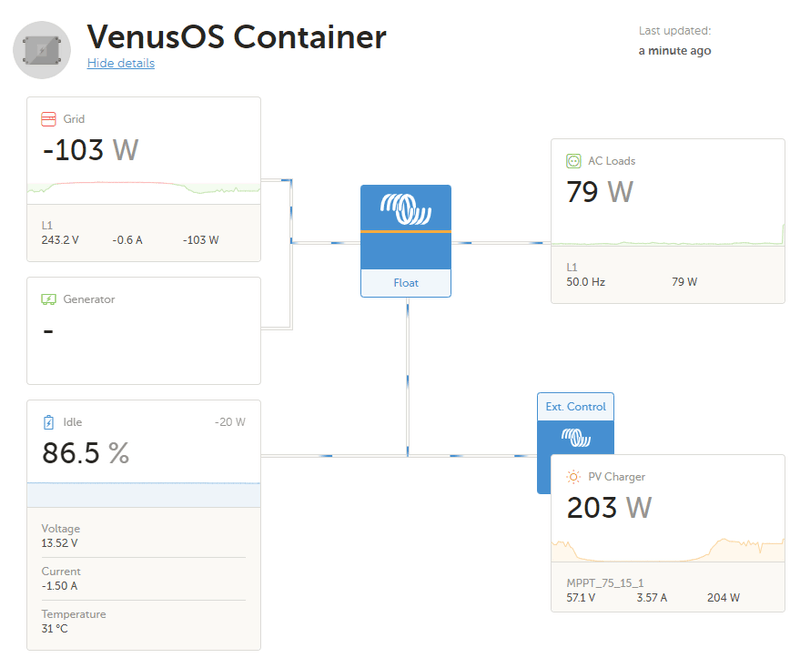Image resolution: width=800 pixels, height=668 pixels.
Task: Click the battery charging icon
Action: (x=48, y=422)
